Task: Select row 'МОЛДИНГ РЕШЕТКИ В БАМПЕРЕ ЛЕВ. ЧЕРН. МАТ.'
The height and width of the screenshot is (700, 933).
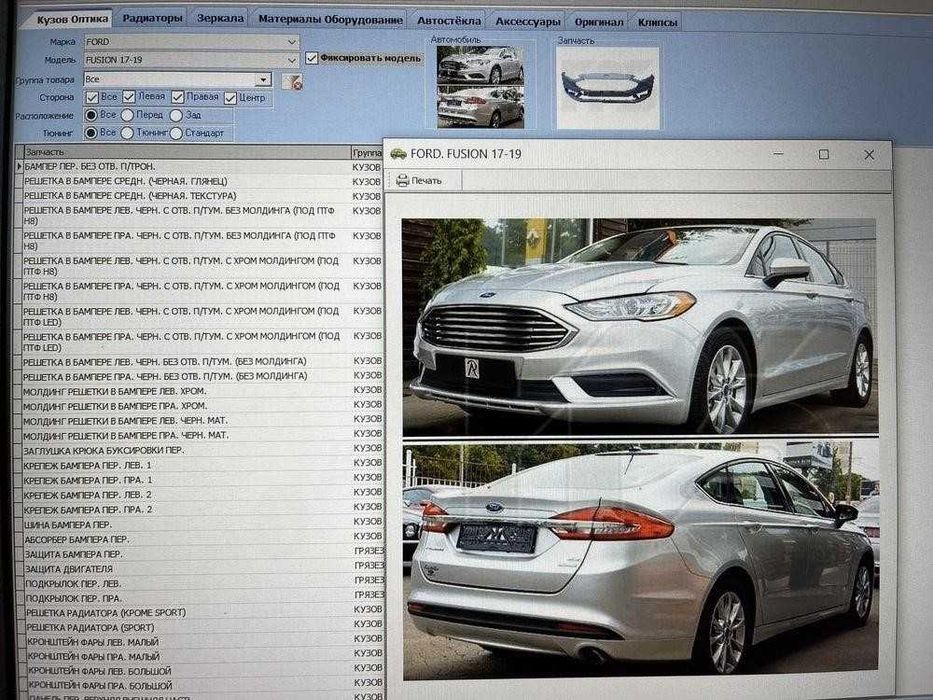Action: pyautogui.click(x=201, y=420)
